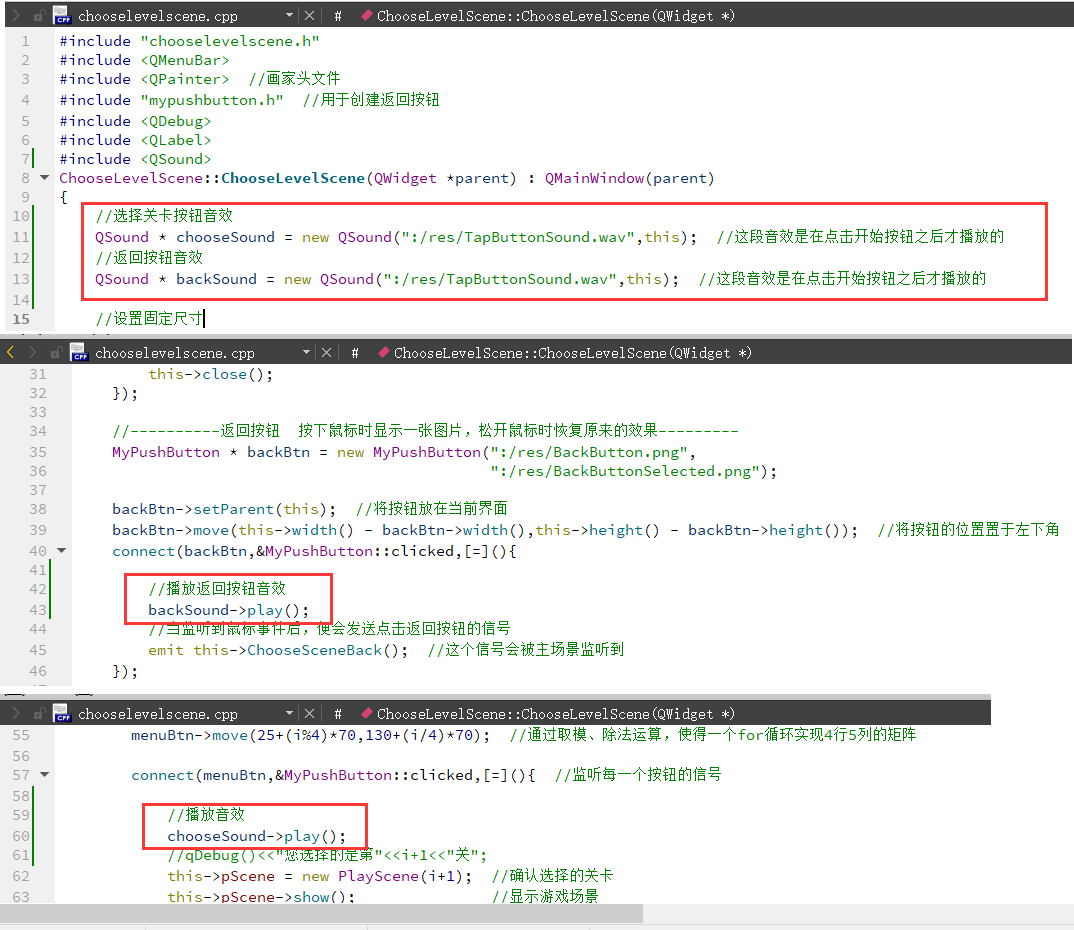Image resolution: width=1074 pixels, height=930 pixels.
Task: Click the cpp file icon in the pane starting at line 31
Action: (x=79, y=352)
